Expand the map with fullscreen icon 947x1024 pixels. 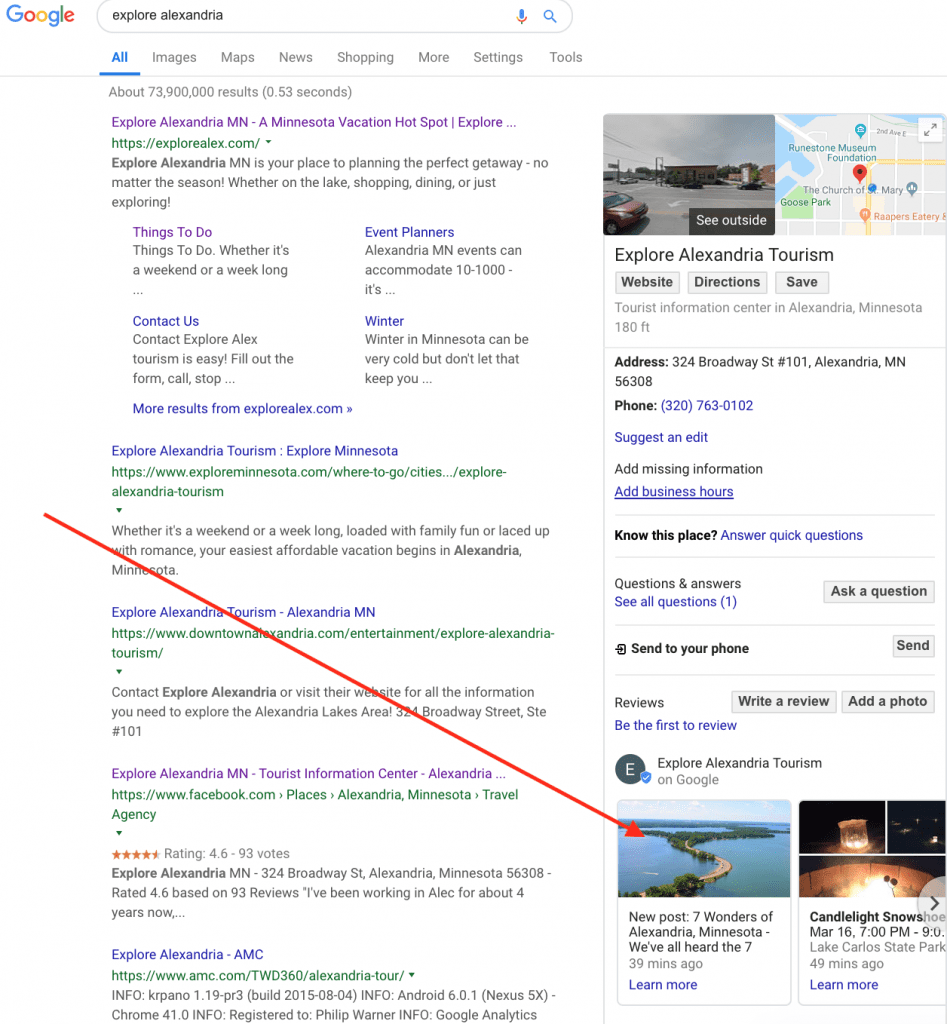tap(930, 129)
